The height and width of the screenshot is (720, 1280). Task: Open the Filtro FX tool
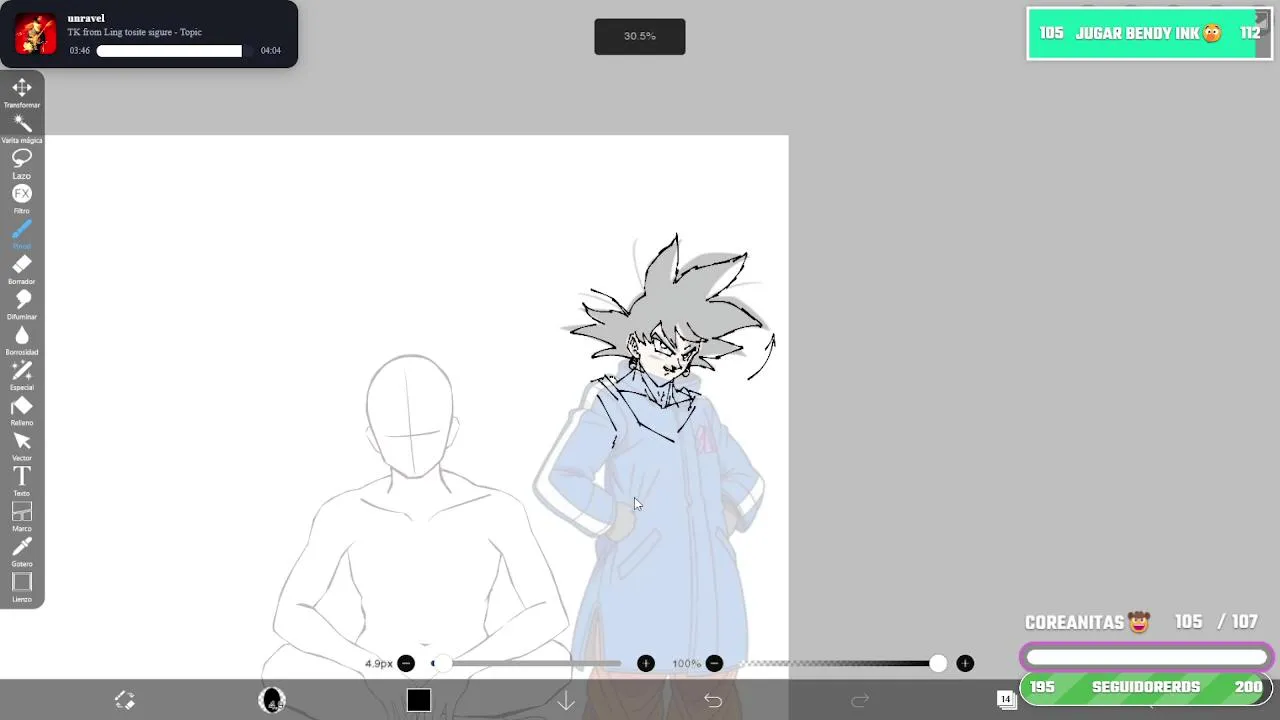[22, 198]
